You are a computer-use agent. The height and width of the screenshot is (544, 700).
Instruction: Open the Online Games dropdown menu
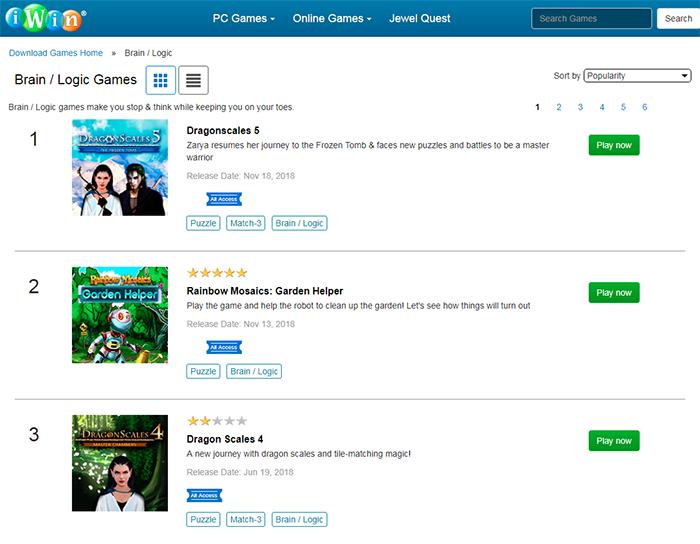click(x=332, y=18)
